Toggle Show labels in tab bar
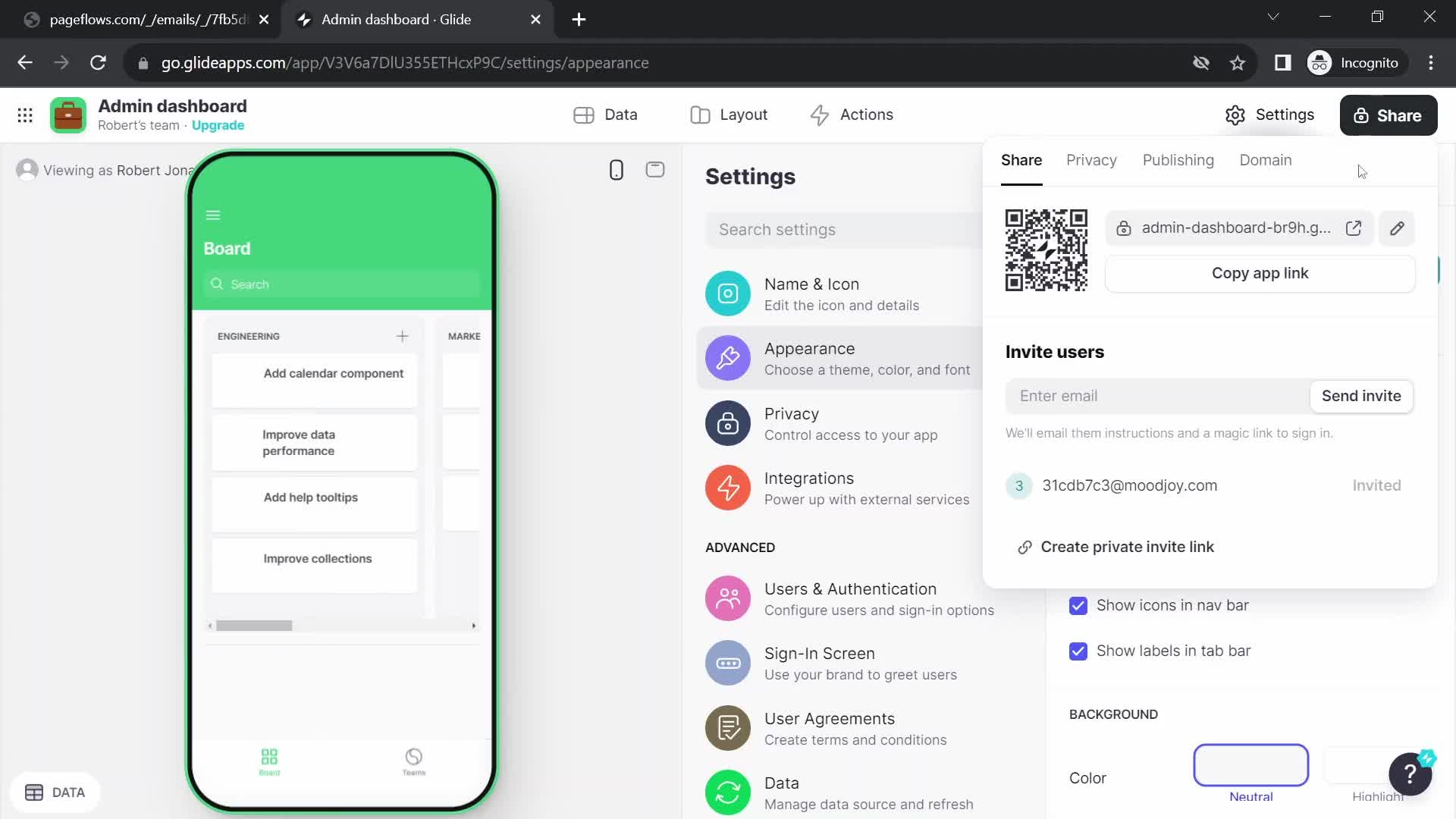The height and width of the screenshot is (819, 1456). (1079, 651)
